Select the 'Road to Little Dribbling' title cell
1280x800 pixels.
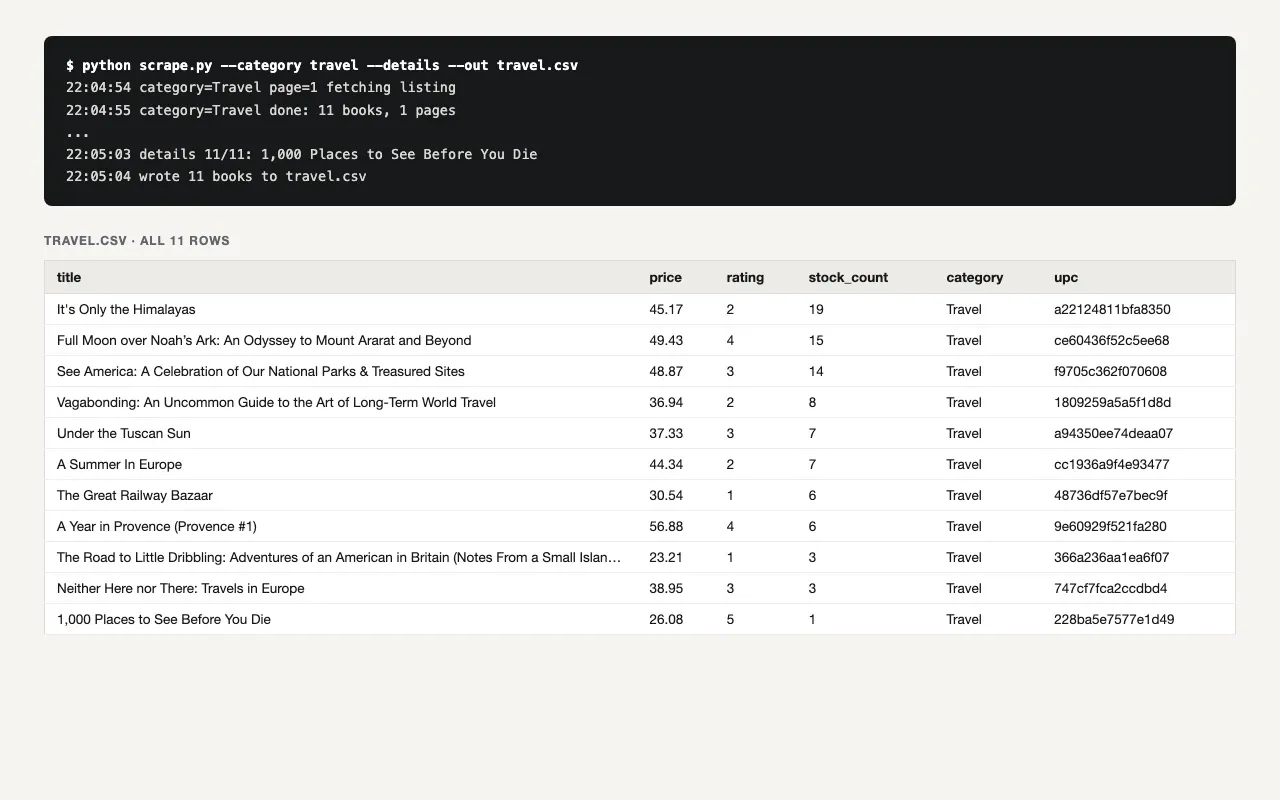[341, 557]
